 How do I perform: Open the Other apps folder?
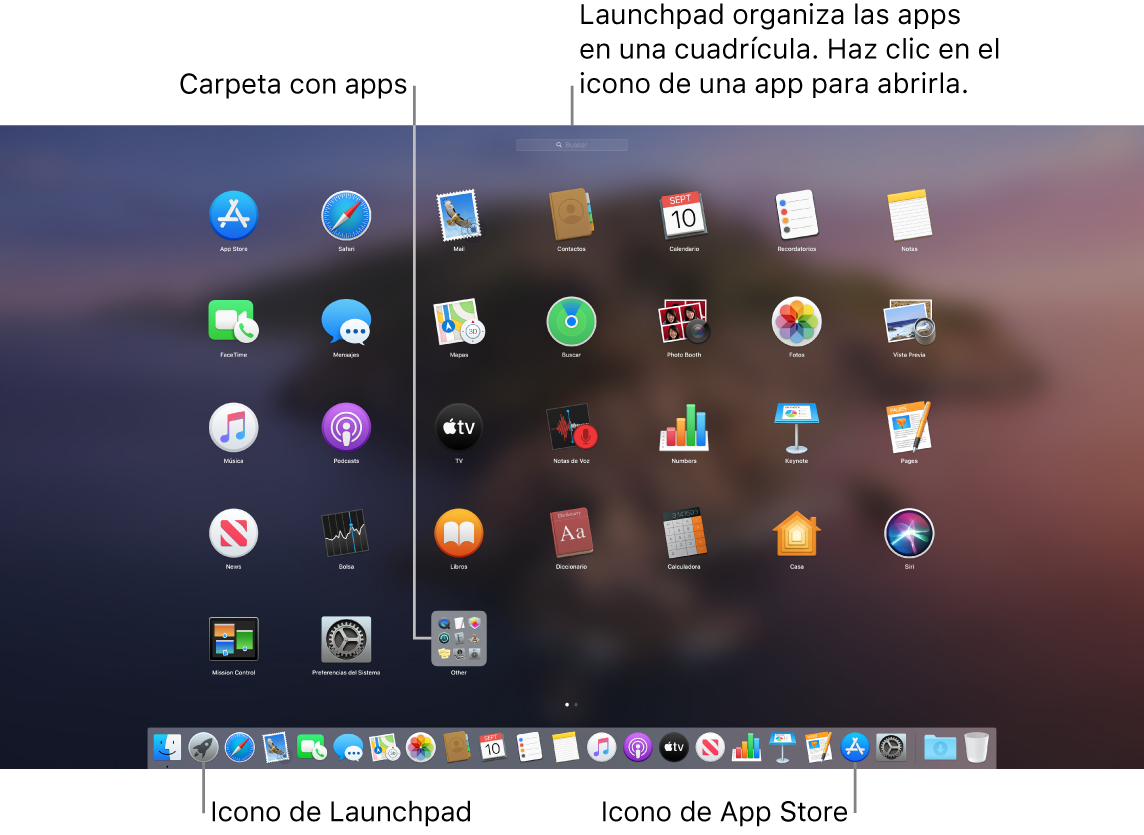click(x=458, y=639)
